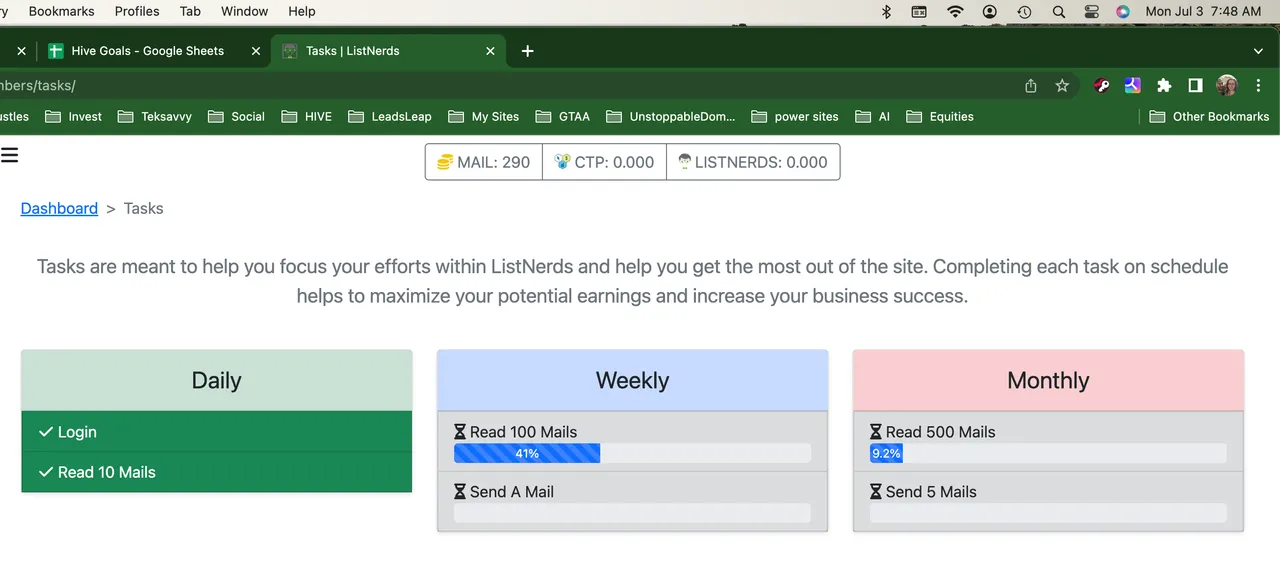
Task: Open macOS Spotlight search icon
Action: 1058,12
